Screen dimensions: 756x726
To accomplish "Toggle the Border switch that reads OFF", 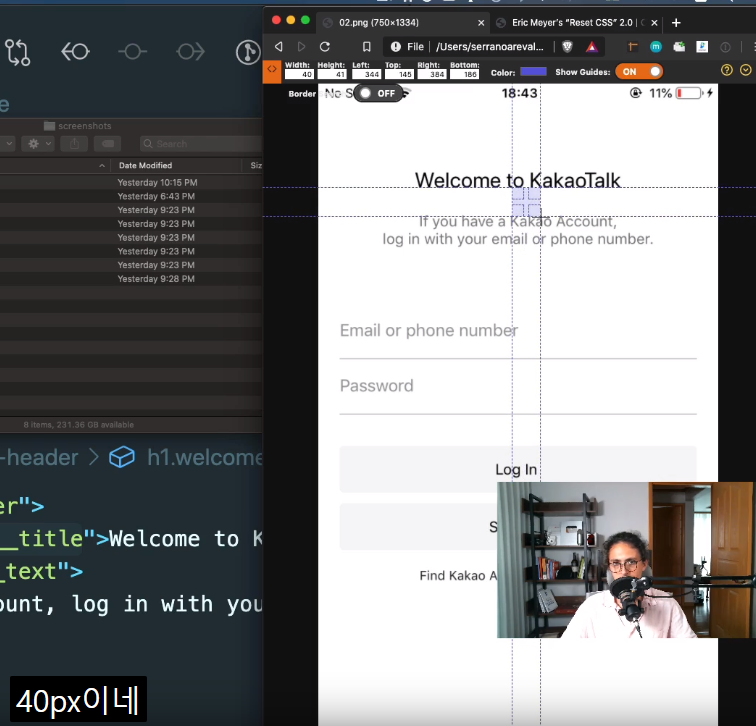I will coord(378,93).
